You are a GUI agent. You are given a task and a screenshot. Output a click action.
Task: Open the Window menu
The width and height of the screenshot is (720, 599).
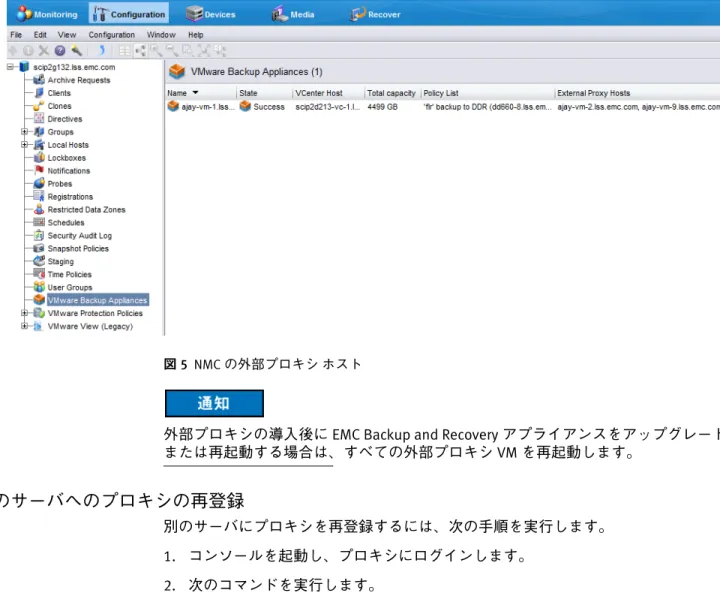[161, 35]
